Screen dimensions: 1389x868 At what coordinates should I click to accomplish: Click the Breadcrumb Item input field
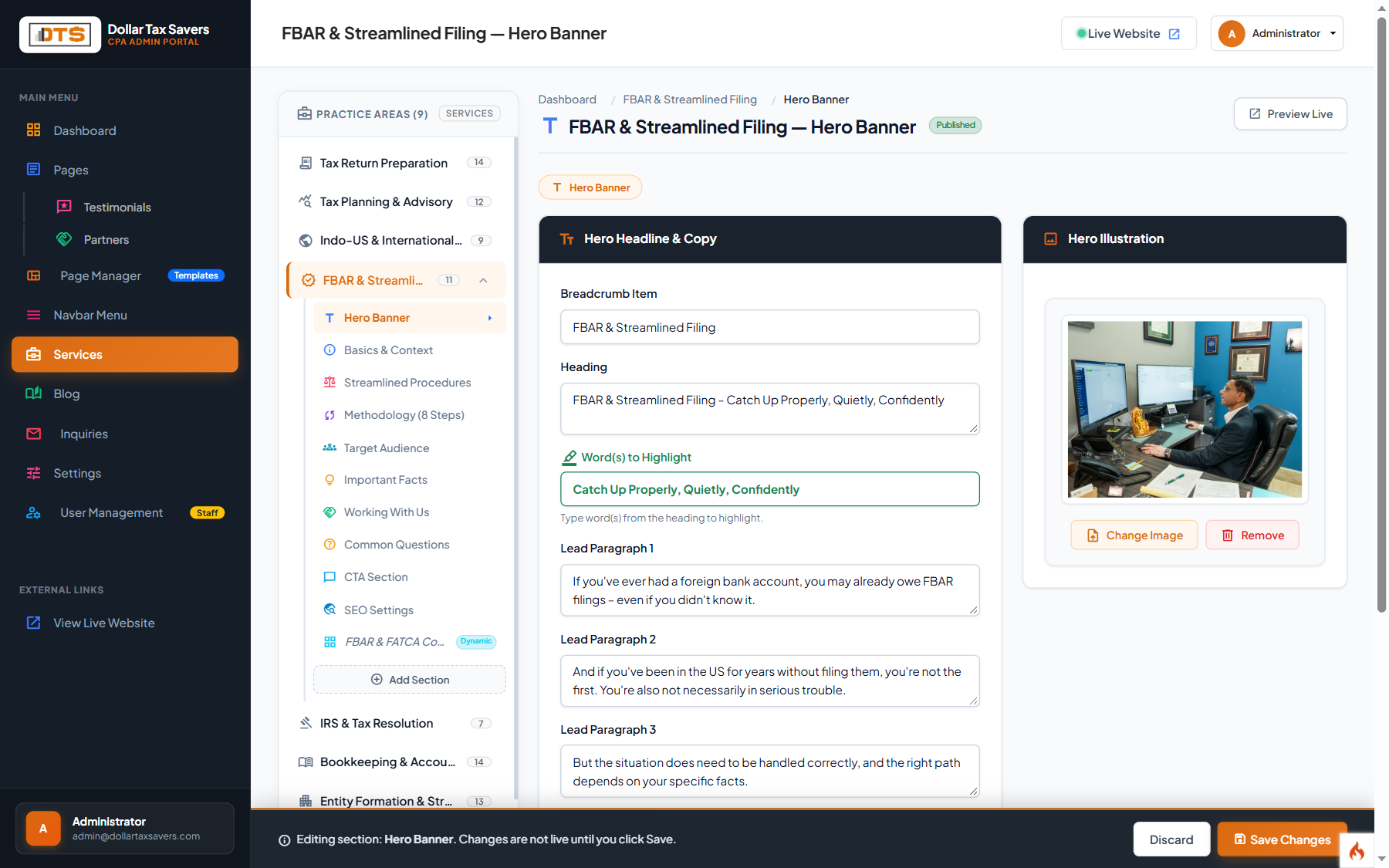click(x=770, y=327)
